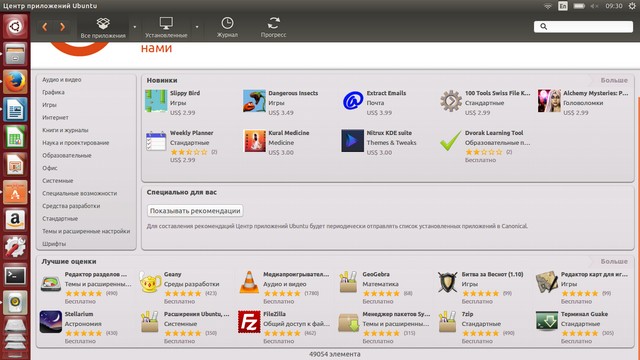Select the Средства разработки category
640x360 pixels.
click(71, 206)
